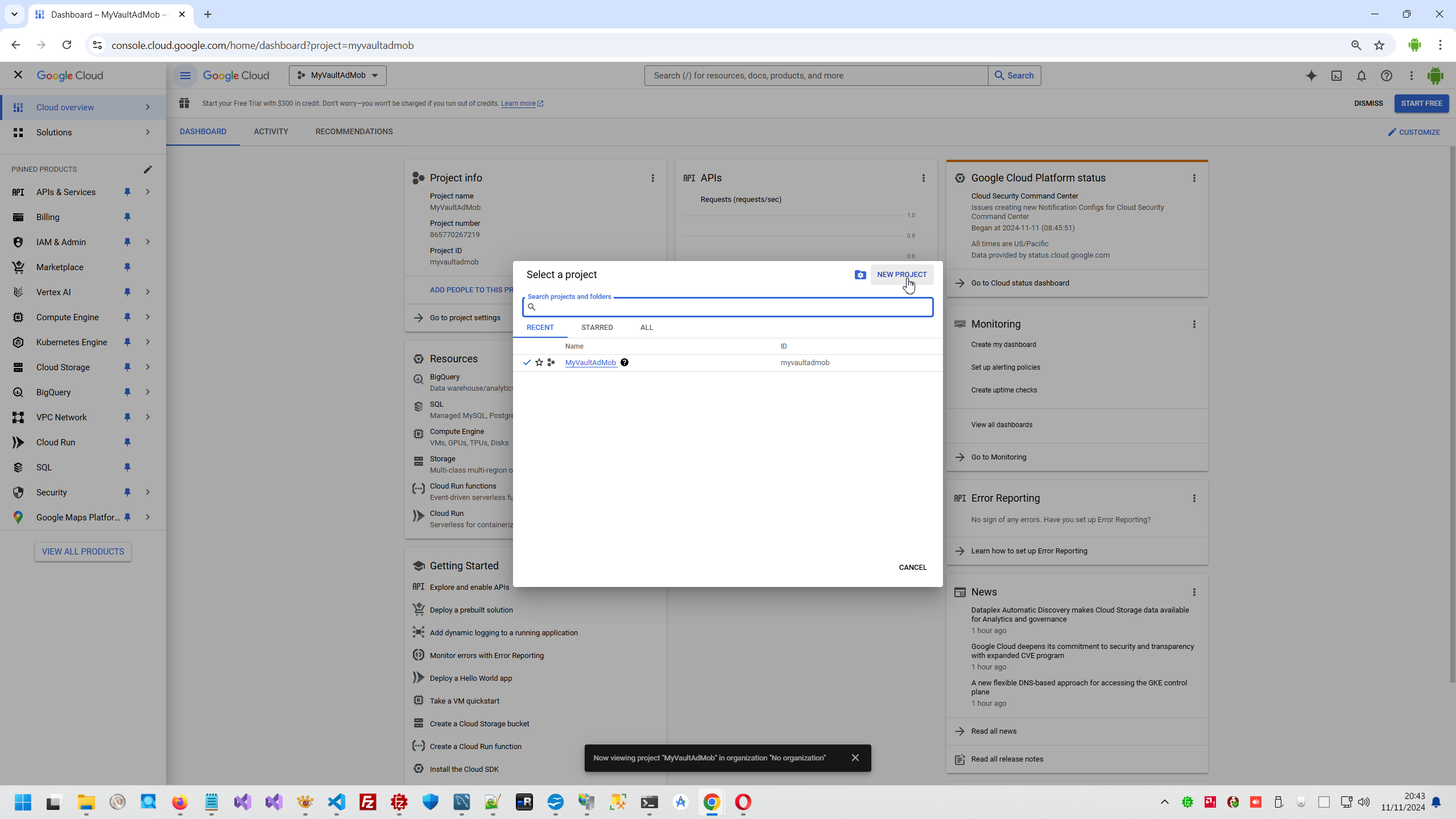
Task: Edit pinned products with pencil icon
Action: [x=148, y=169]
